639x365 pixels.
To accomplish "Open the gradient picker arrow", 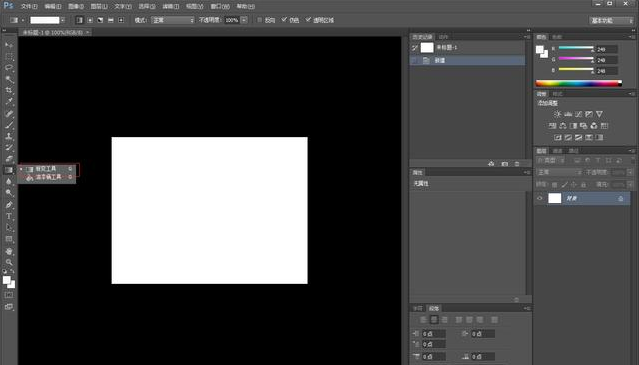I will pyautogui.click(x=63, y=20).
